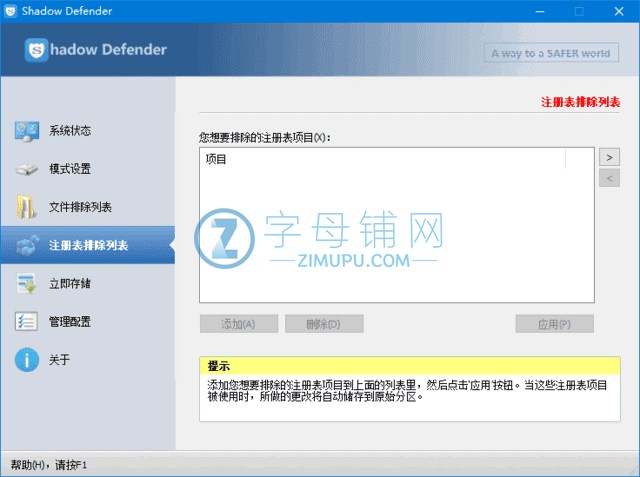Switch to 模式设置 section
This screenshot has height=477, width=640.
[x=88, y=169]
